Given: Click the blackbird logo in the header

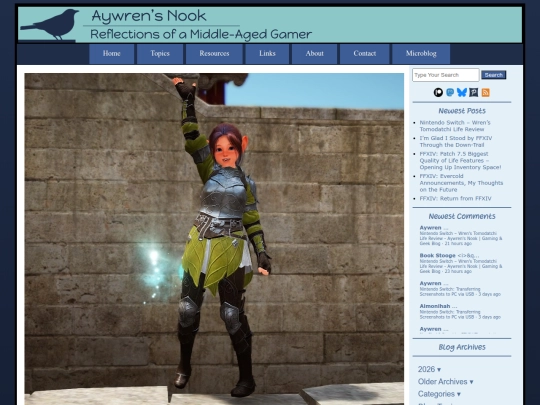Looking at the screenshot, I should pyautogui.click(x=50, y=24).
